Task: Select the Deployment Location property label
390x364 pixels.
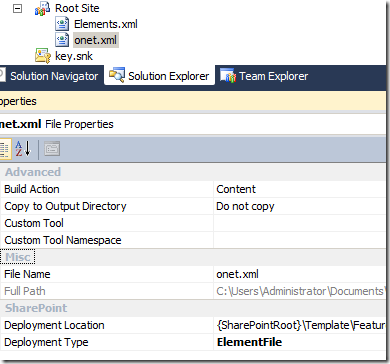Action: 54,325
